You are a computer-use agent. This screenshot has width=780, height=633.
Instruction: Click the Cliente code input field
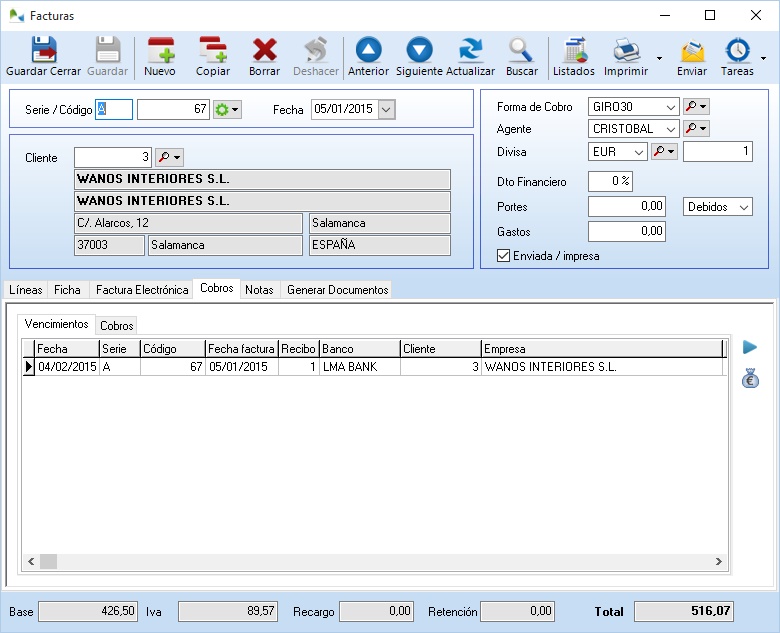(112, 157)
